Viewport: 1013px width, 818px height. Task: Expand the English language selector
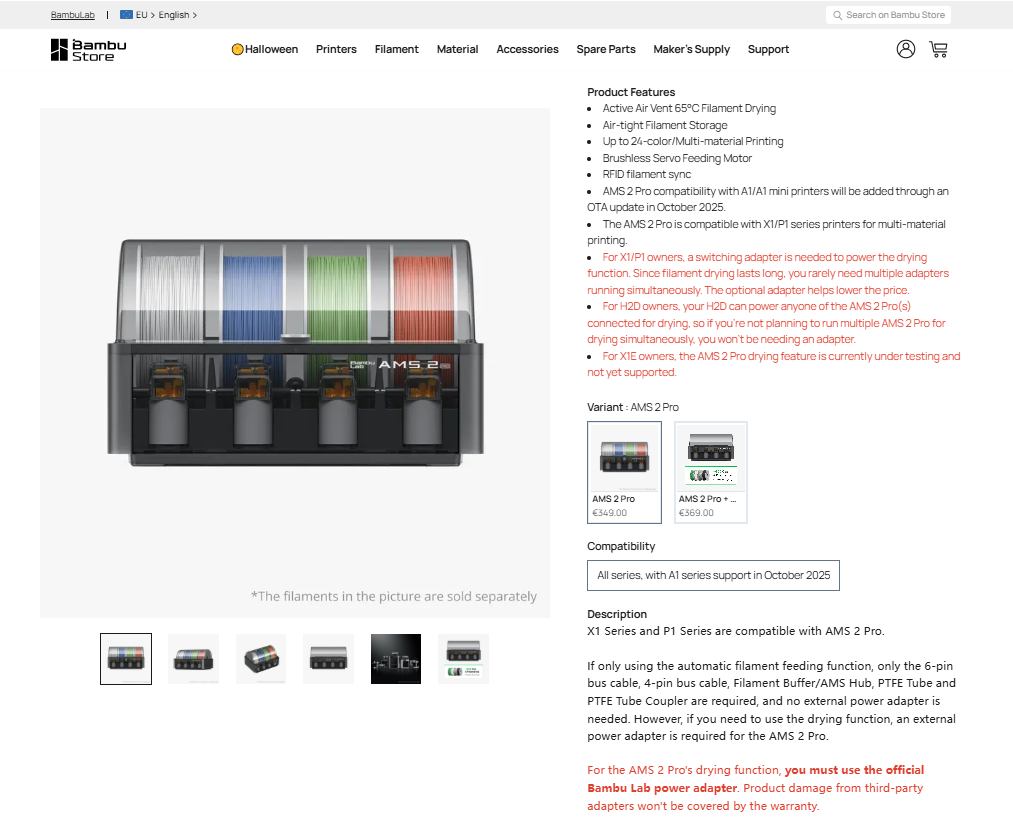(x=178, y=15)
